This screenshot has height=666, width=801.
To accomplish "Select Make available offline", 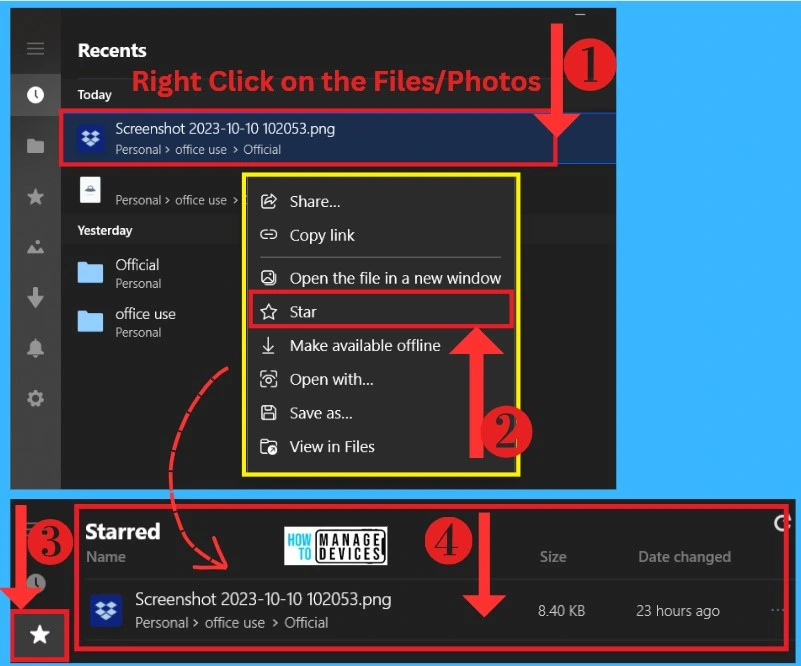I will click(381, 346).
